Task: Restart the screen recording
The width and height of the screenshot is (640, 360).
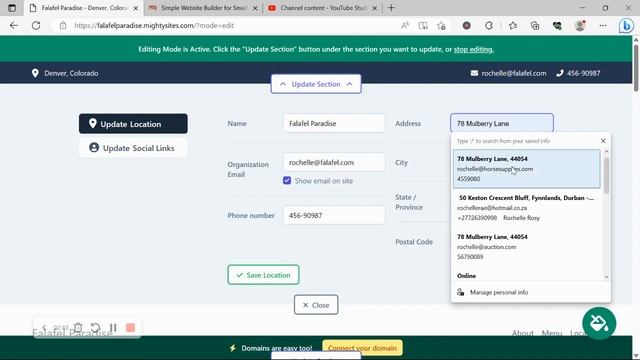Action: click(95, 327)
